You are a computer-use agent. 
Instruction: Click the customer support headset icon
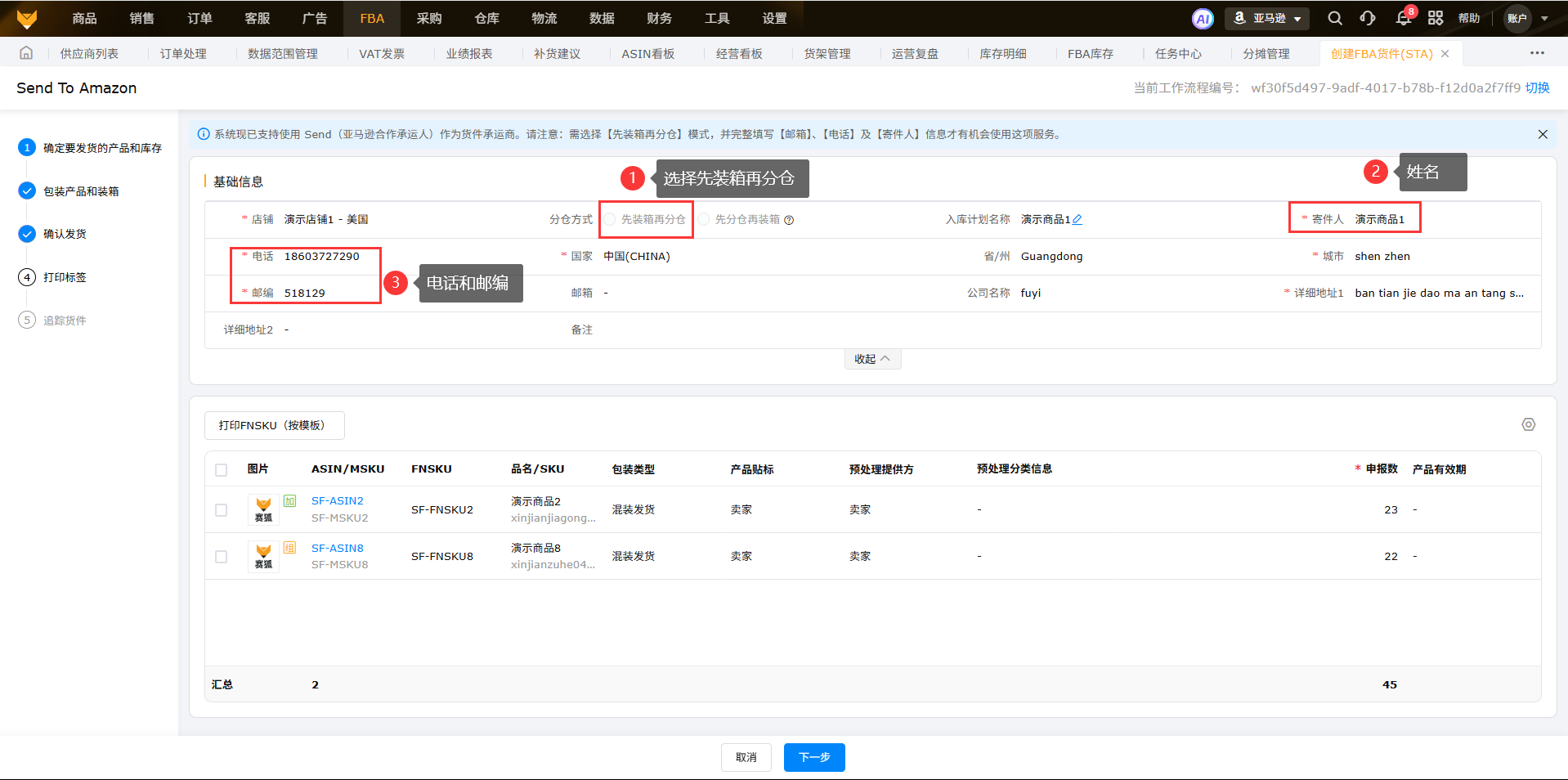coord(1368,18)
